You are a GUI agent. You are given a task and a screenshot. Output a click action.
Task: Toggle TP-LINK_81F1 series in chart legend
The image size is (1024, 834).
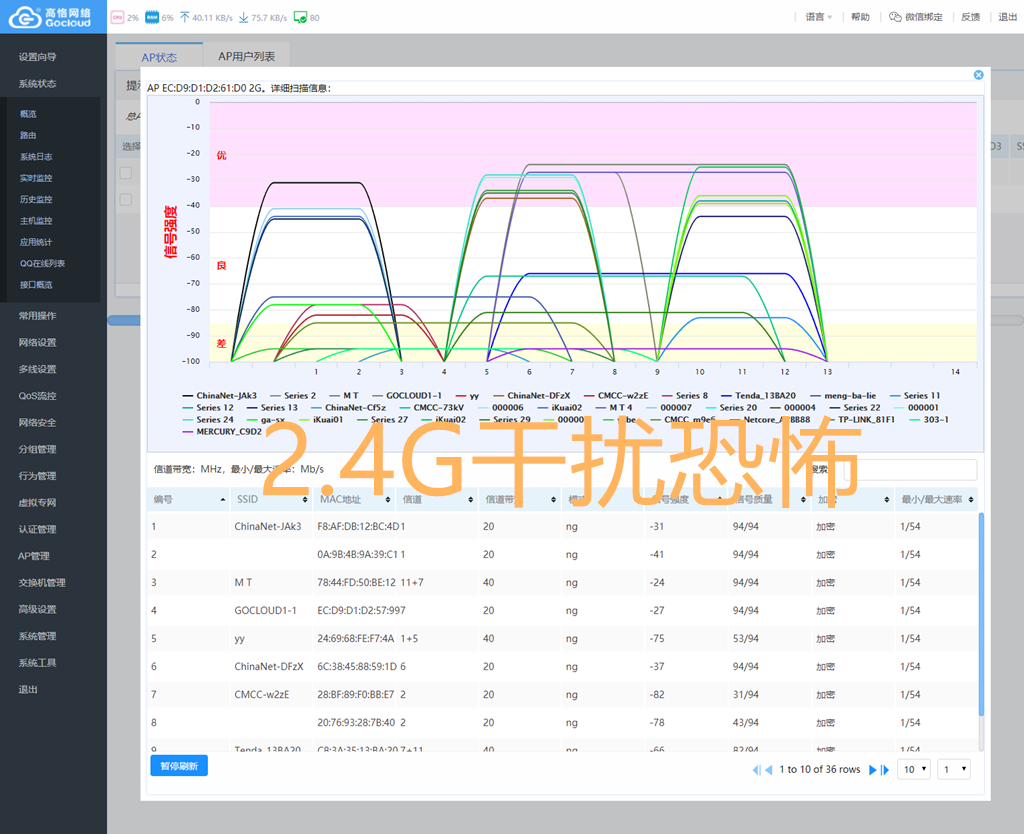859,420
